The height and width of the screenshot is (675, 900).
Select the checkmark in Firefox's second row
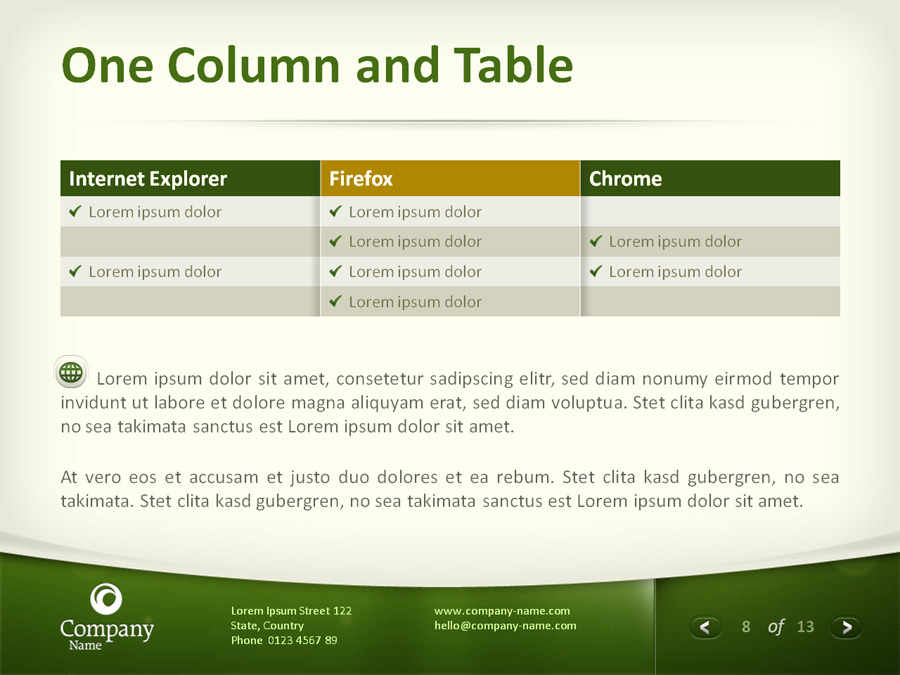336,241
